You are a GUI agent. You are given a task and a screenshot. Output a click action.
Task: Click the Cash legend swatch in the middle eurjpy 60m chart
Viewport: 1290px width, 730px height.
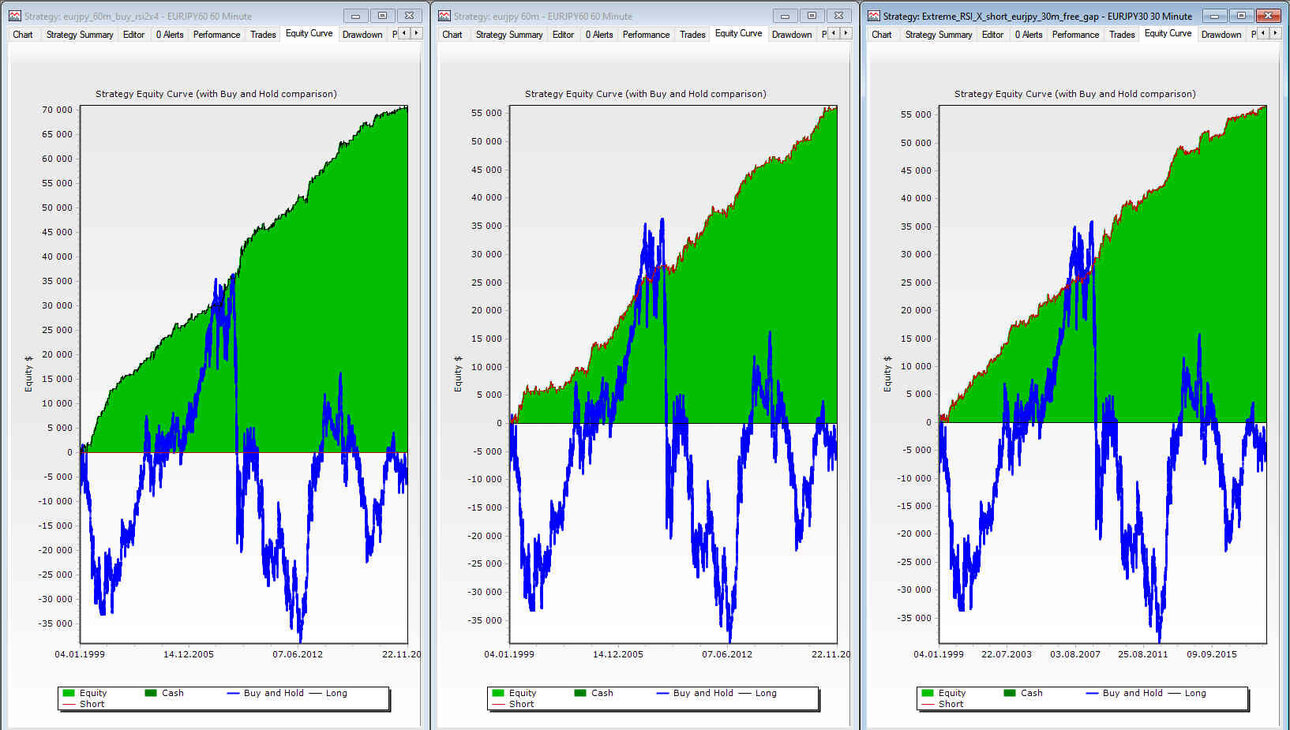pyautogui.click(x=580, y=693)
